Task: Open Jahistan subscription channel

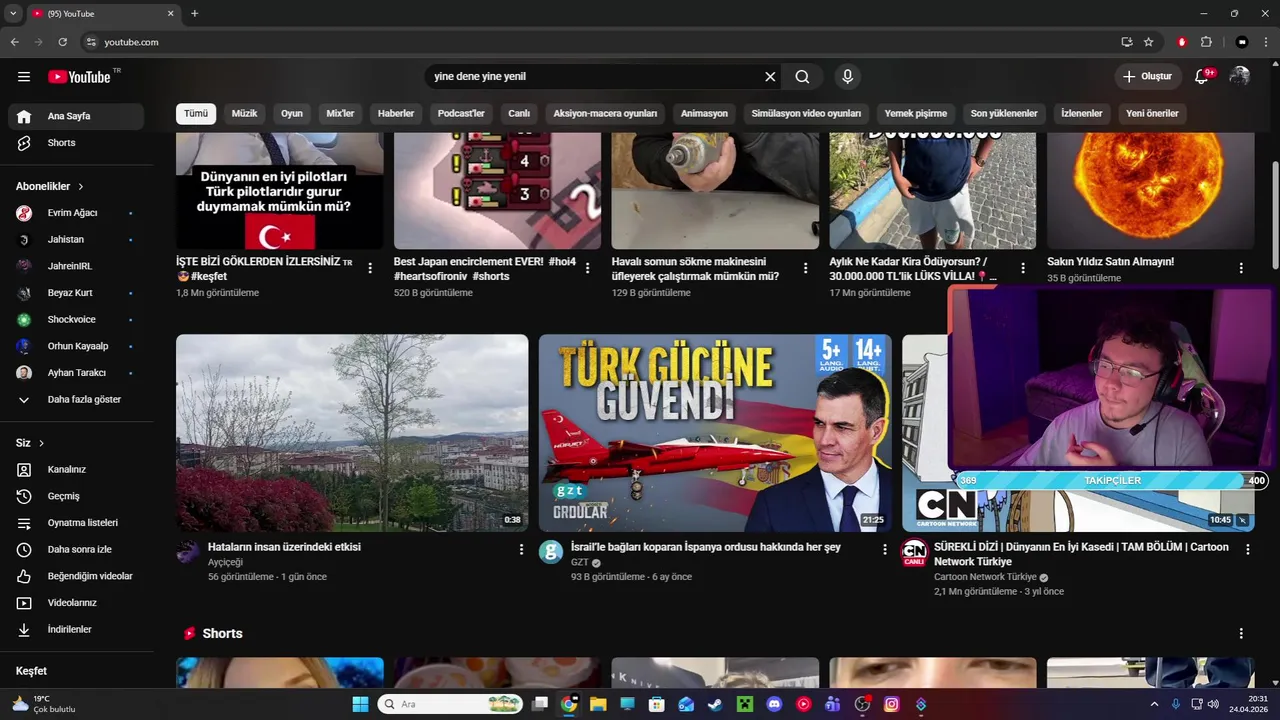Action: coord(76,240)
